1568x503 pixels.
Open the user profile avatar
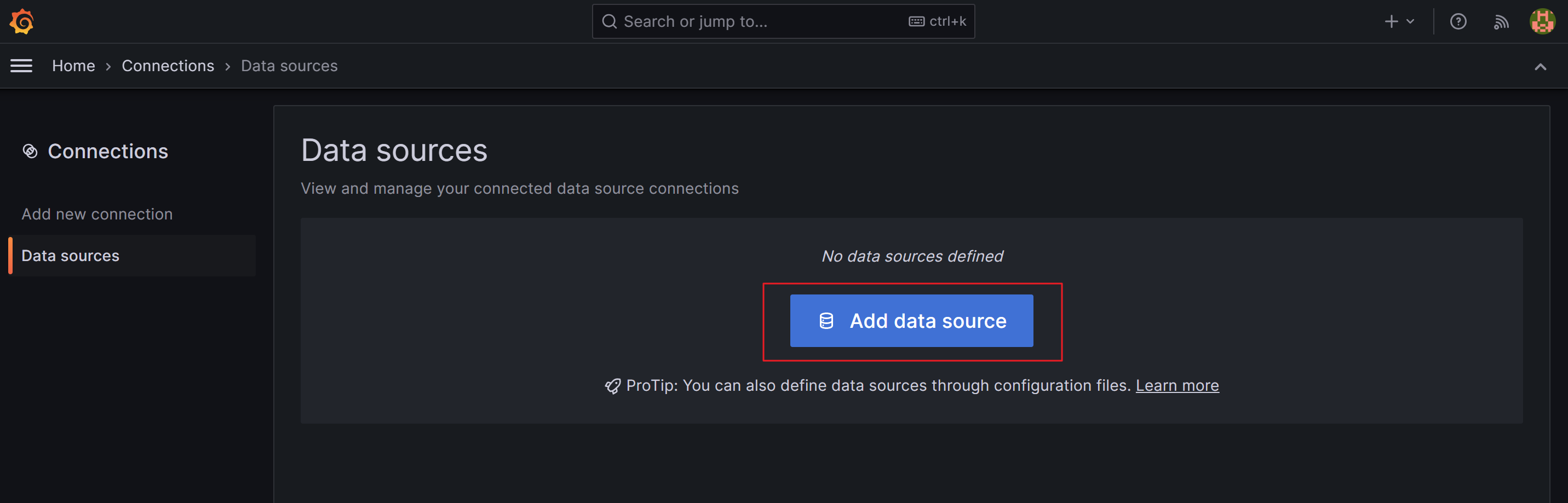click(1542, 22)
